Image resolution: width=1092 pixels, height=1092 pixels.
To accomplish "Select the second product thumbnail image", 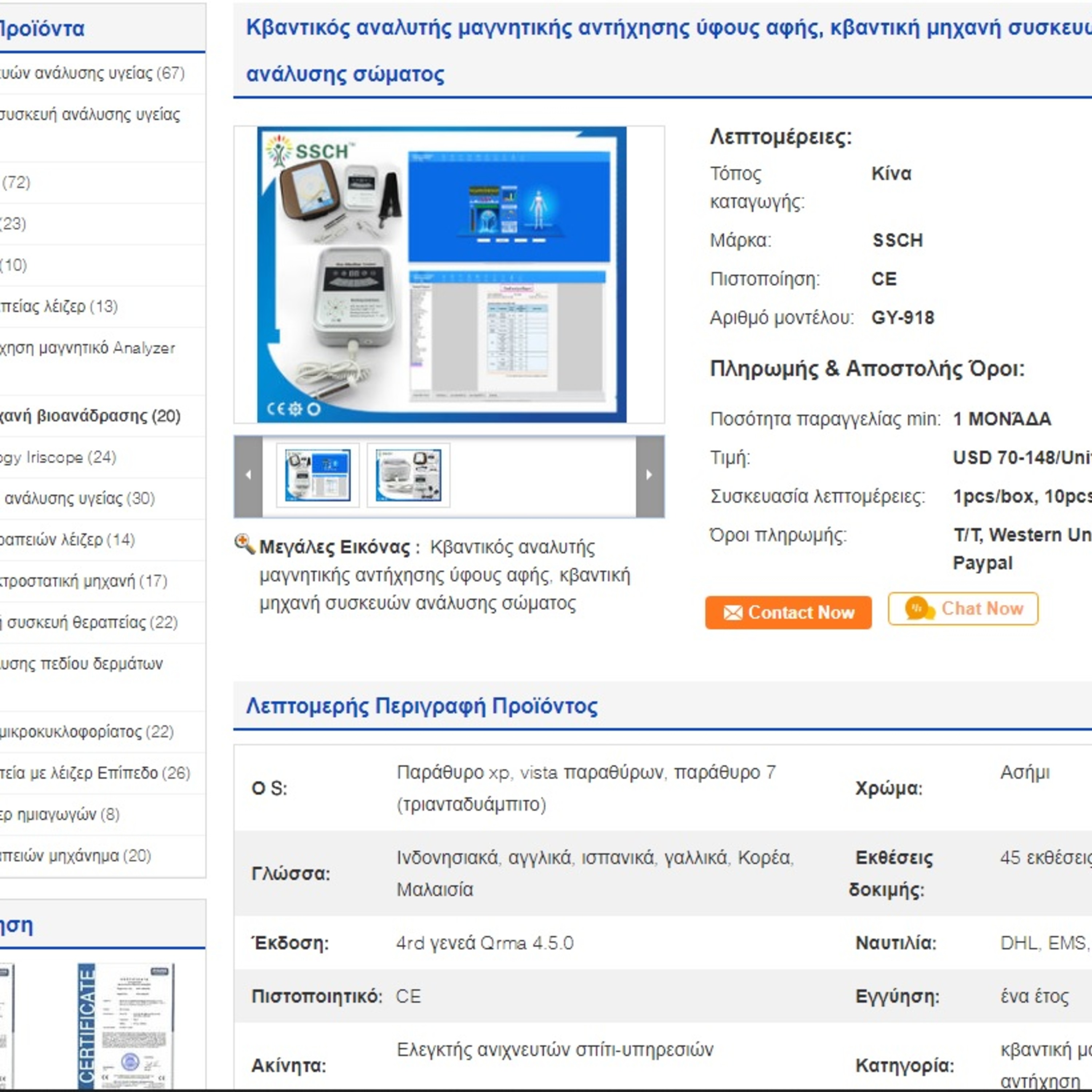I will 408,475.
